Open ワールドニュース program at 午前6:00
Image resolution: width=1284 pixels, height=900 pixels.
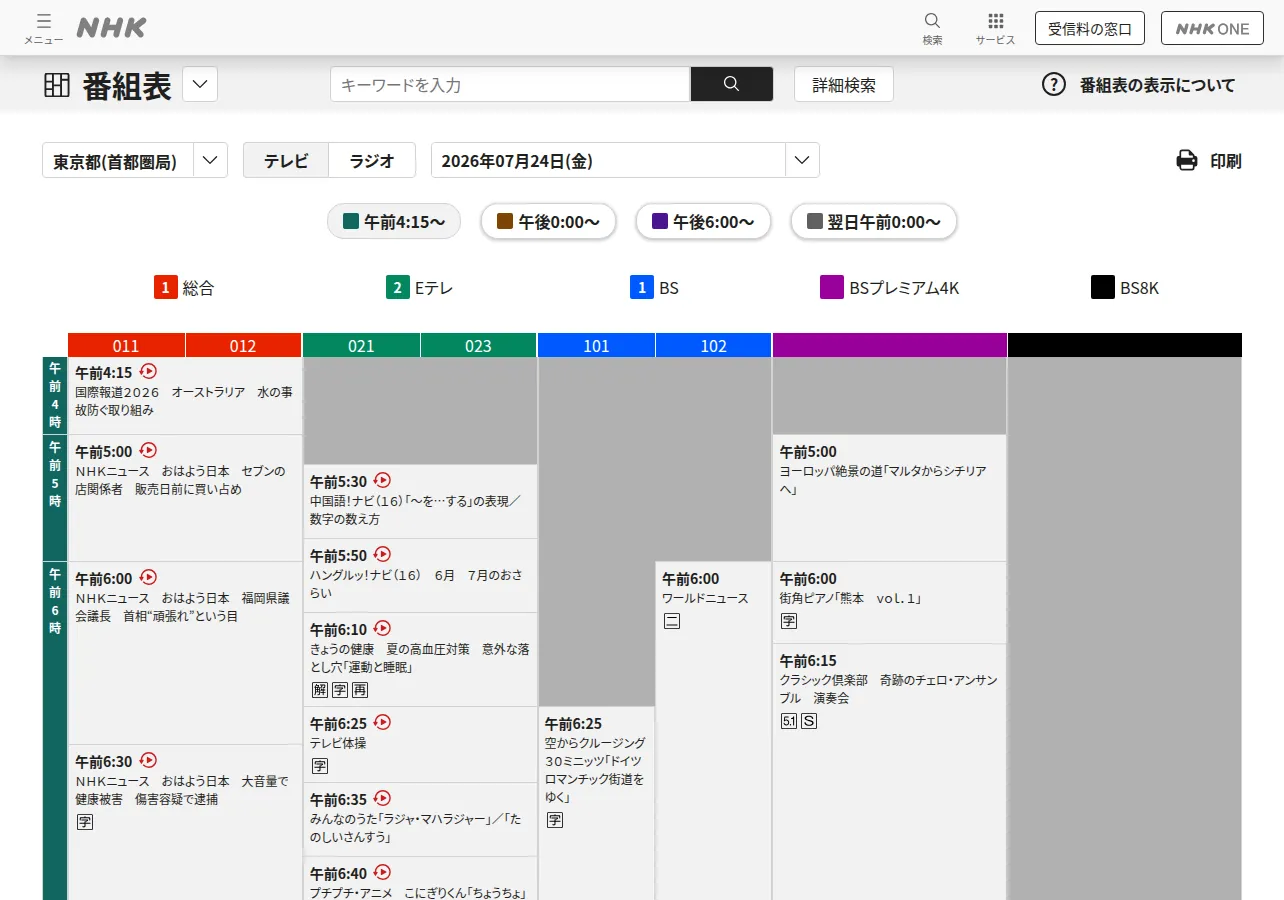click(713, 730)
